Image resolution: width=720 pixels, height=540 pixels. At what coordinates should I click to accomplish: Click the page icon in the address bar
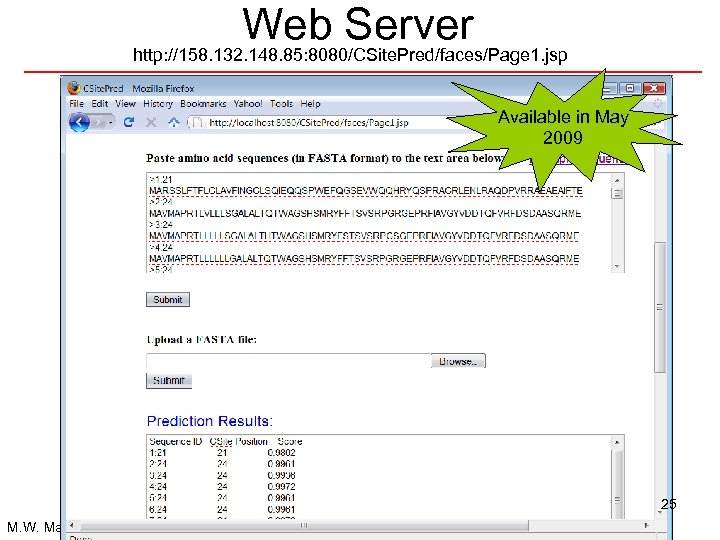click(x=197, y=123)
